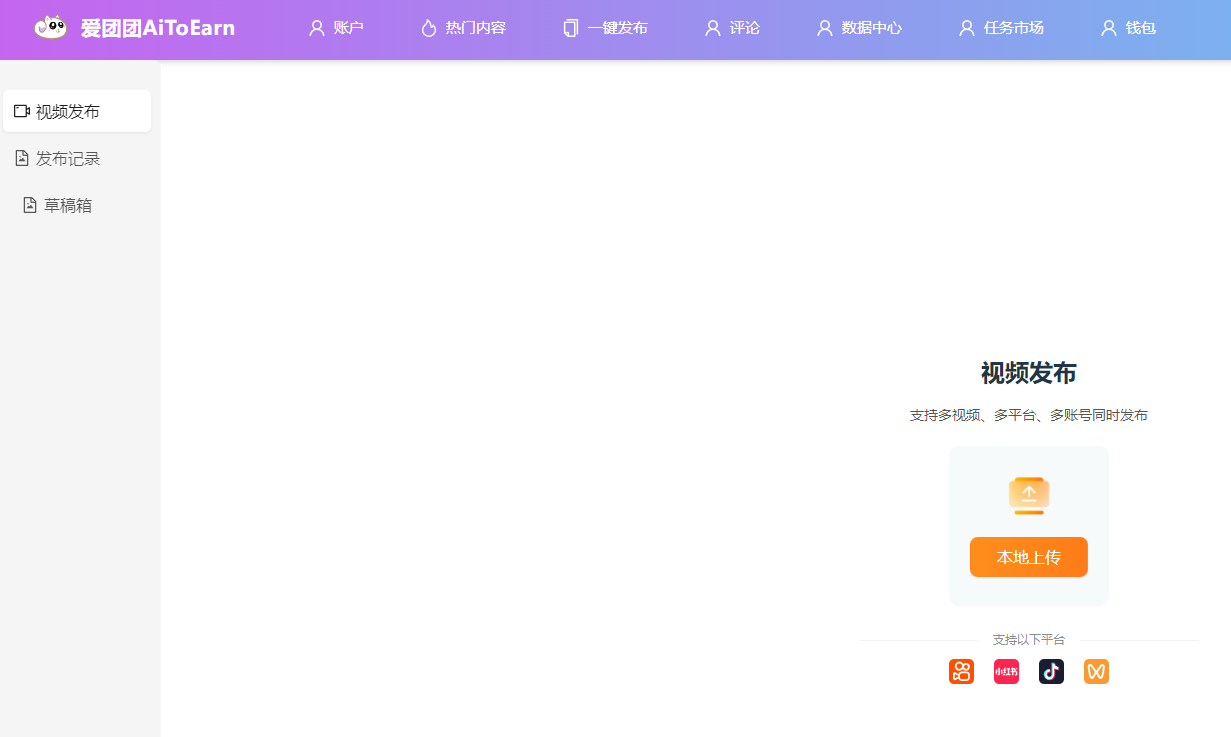1231x737 pixels.
Task: Go to the 评论 comments section
Action: coord(732,28)
